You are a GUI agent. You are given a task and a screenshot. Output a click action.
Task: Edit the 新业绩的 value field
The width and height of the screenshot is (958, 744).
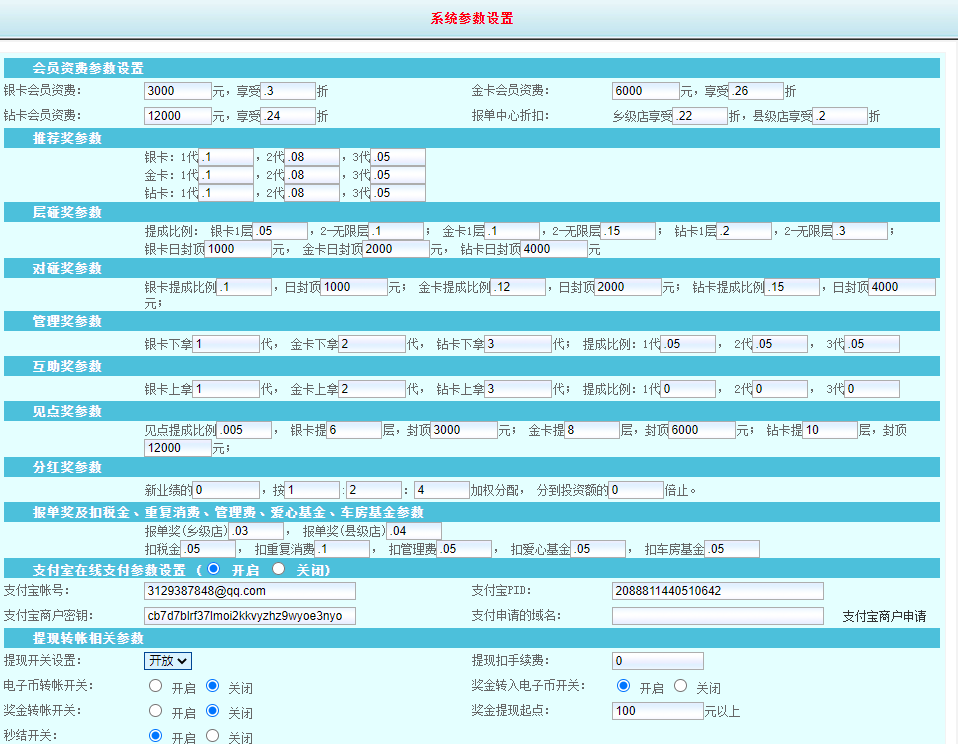point(226,490)
